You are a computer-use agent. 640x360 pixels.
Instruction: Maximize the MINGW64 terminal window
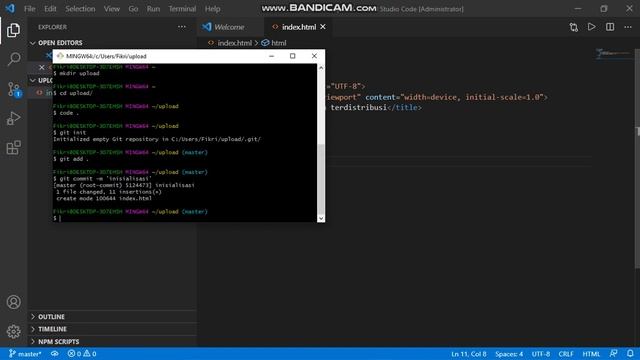click(293, 56)
